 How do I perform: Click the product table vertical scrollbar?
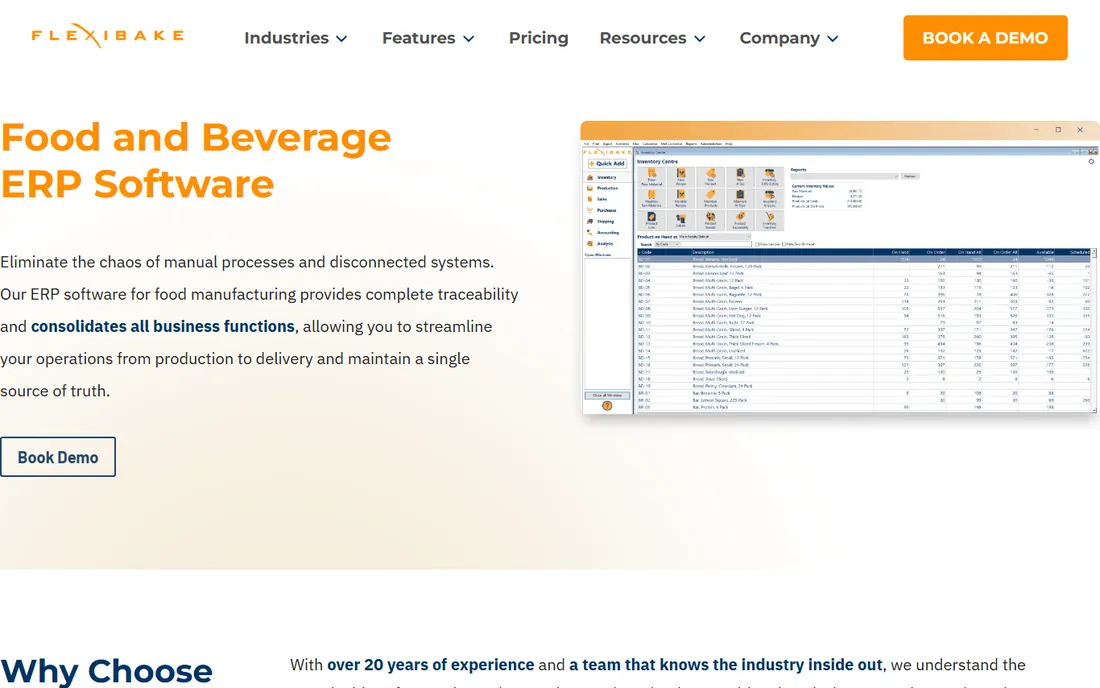coord(1094,331)
